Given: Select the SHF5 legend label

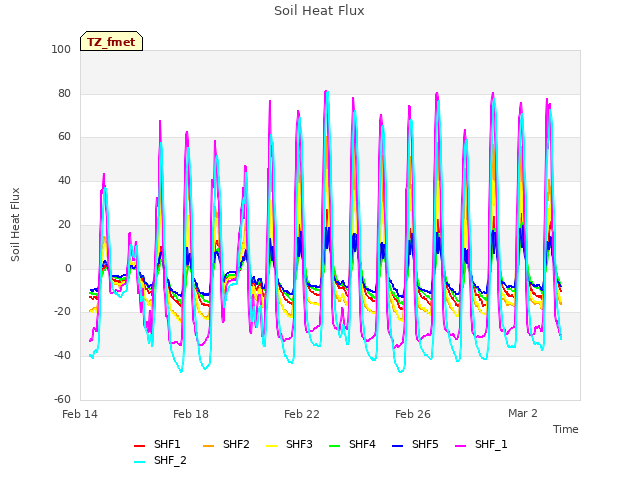Looking at the screenshot, I should click(425, 444).
